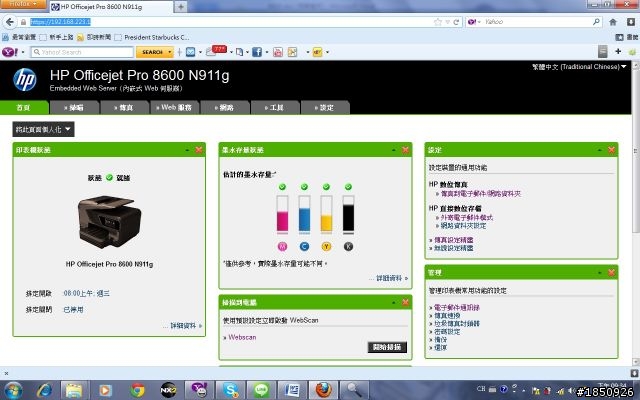This screenshot has height=400, width=640.
Task: Click the 開始掃描 start scan button
Action: (x=387, y=347)
